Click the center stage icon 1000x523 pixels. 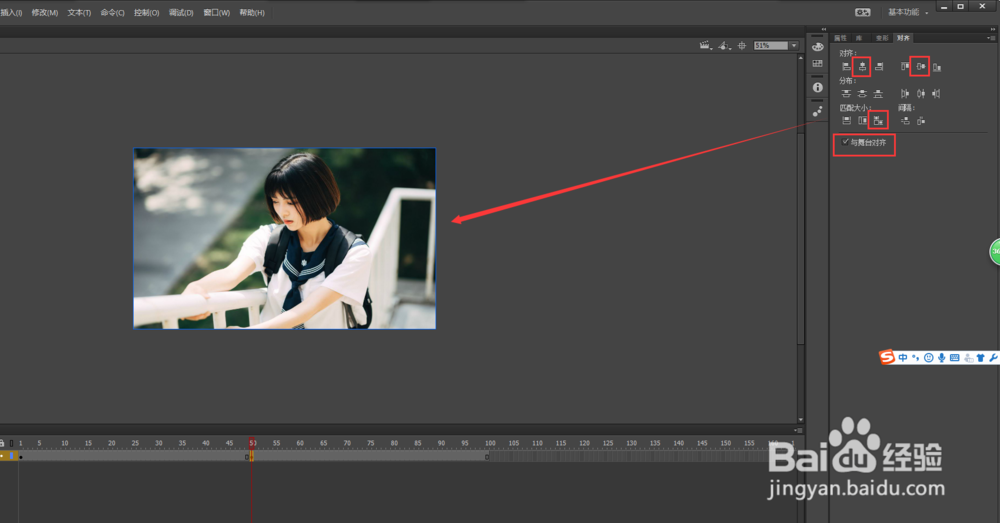coord(742,45)
